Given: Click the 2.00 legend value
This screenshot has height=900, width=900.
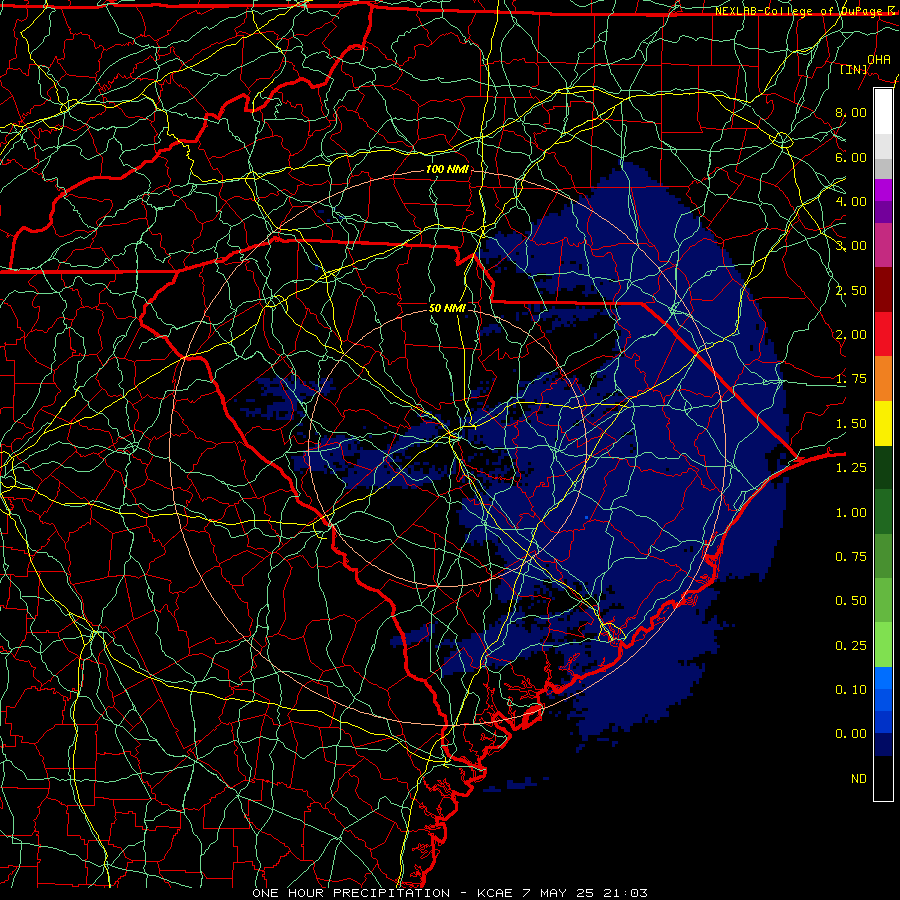Looking at the screenshot, I should [851, 335].
